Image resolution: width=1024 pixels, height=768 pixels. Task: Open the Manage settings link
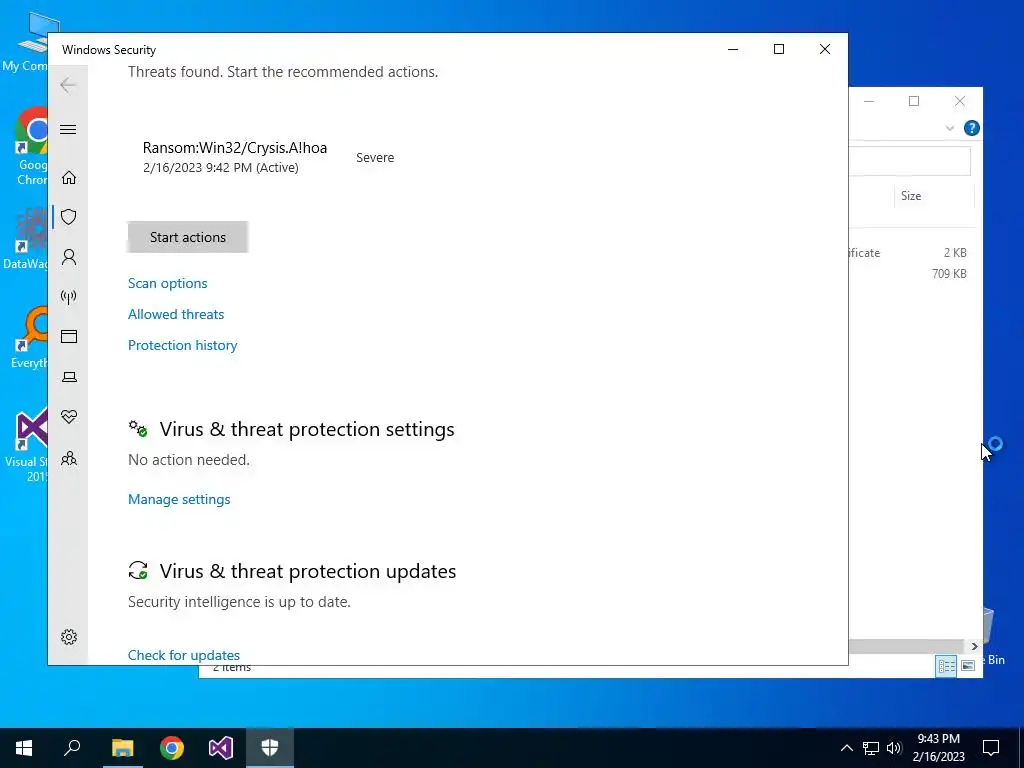(x=179, y=500)
